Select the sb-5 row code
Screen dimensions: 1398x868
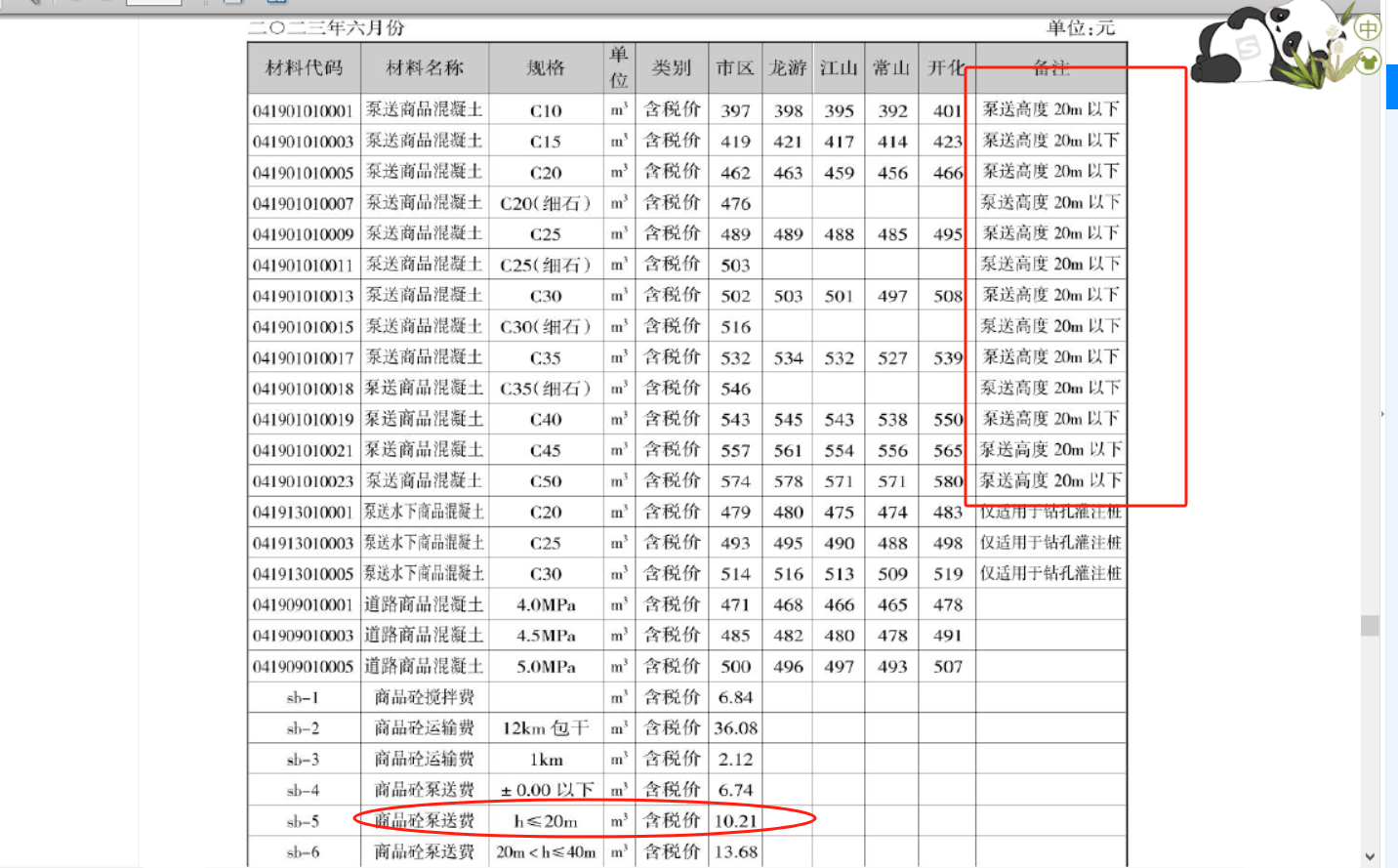pyautogui.click(x=303, y=821)
